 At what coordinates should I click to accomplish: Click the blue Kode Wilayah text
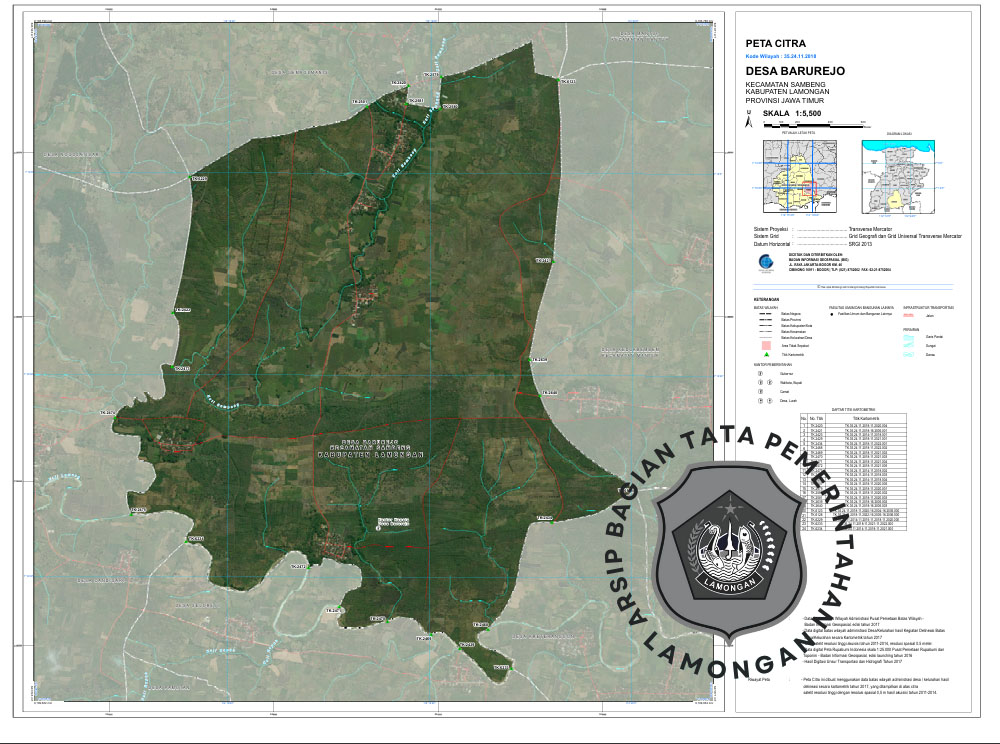(x=781, y=58)
